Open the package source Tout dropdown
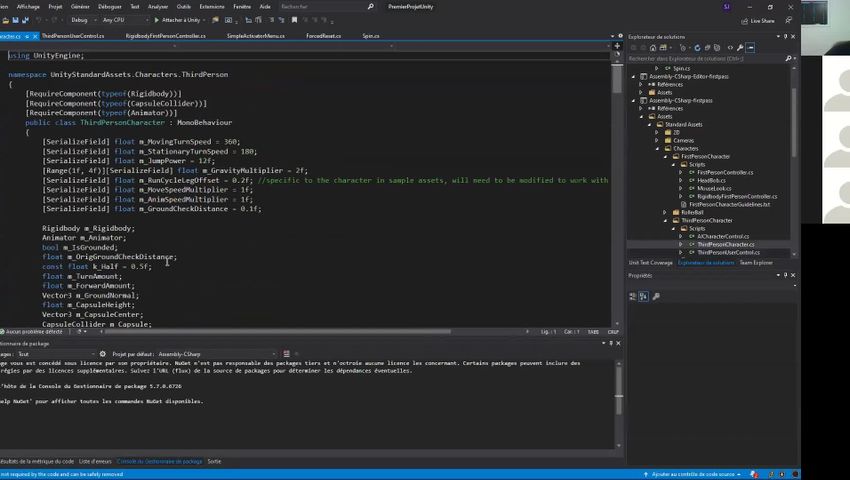Viewport: 850px width, 480px height. (x=56, y=354)
